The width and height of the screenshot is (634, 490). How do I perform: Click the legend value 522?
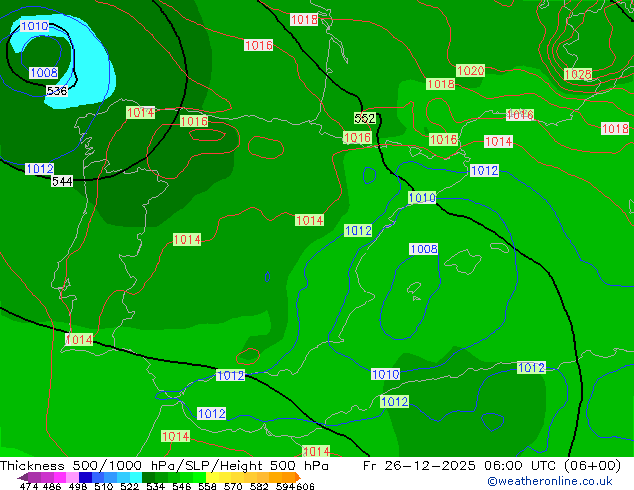click(x=129, y=486)
